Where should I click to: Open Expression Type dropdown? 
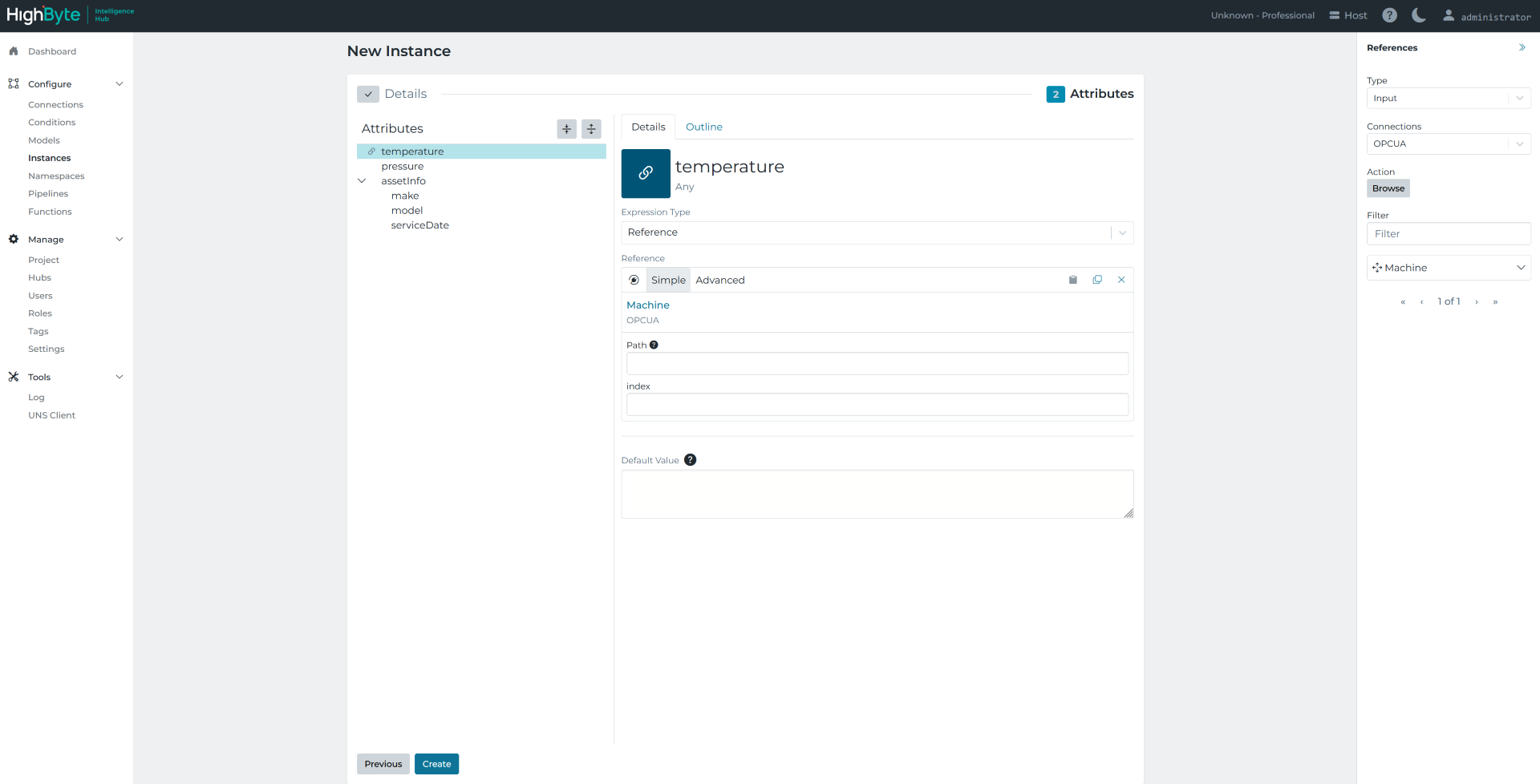click(x=877, y=232)
